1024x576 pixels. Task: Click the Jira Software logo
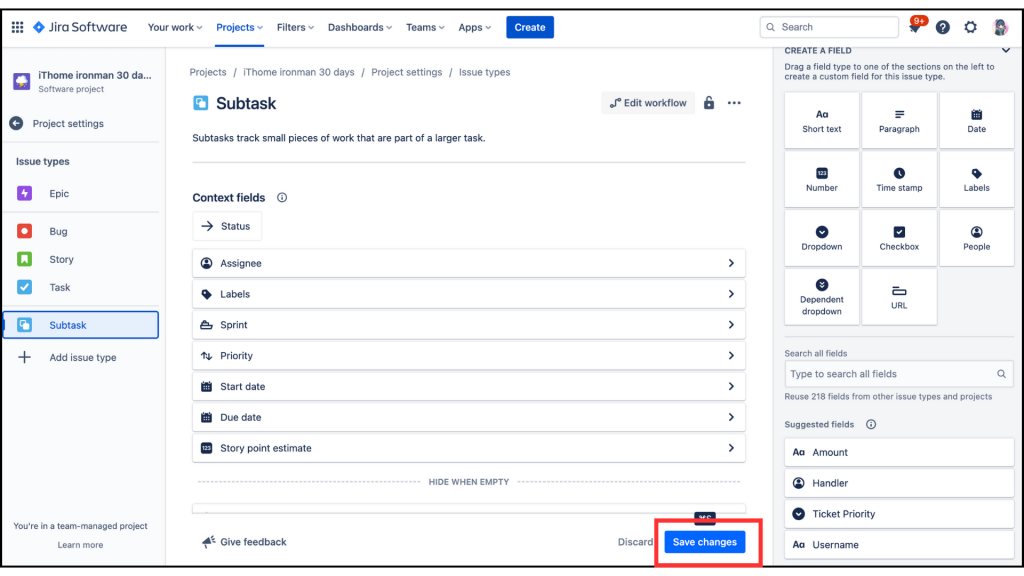[x=80, y=27]
